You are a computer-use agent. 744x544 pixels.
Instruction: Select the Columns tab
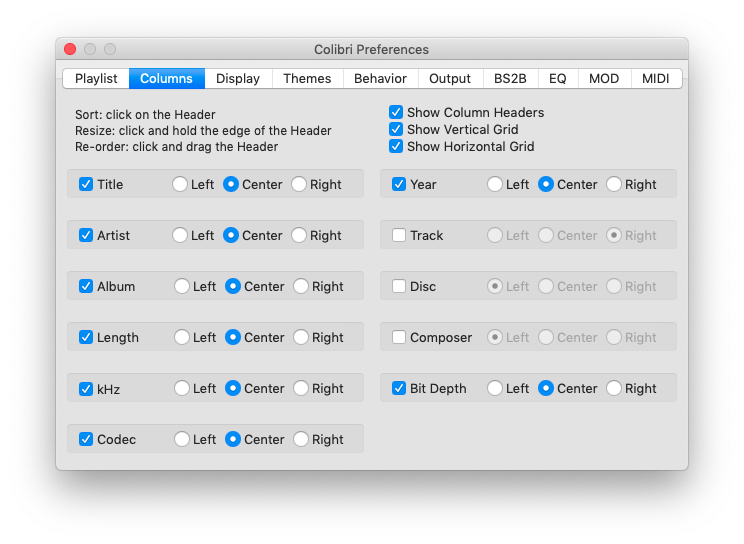click(x=167, y=78)
